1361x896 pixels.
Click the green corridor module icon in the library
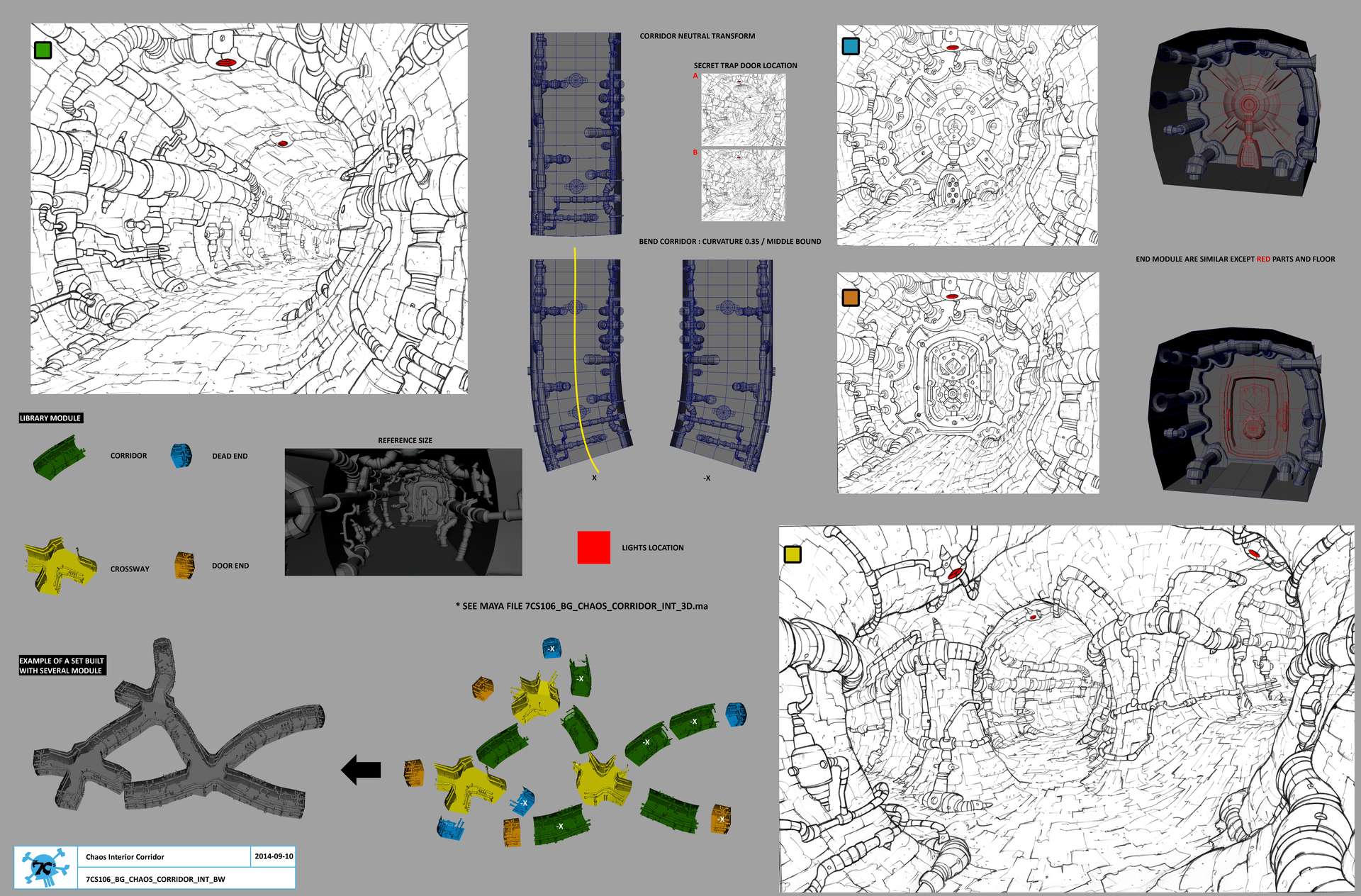pos(60,458)
